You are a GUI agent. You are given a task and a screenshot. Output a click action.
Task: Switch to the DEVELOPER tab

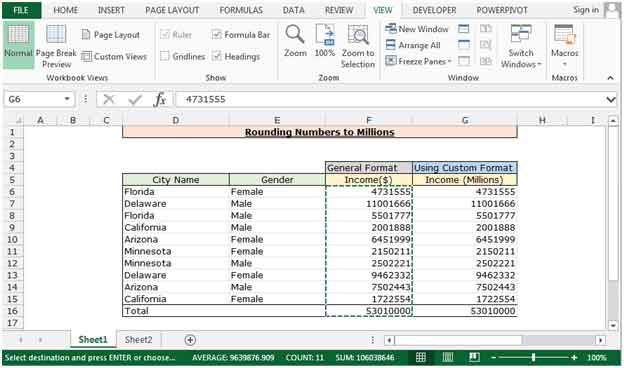click(434, 10)
